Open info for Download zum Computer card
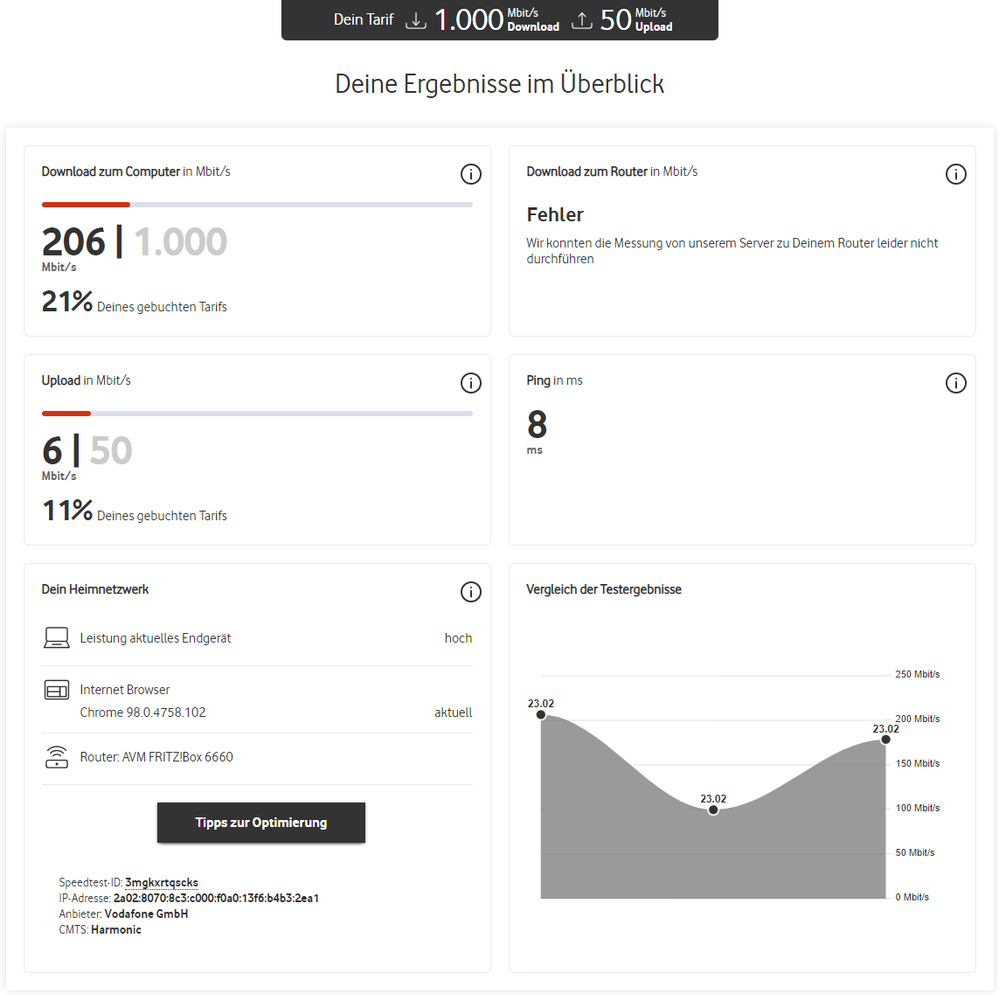Viewport: 999px width, 995px height. point(471,174)
